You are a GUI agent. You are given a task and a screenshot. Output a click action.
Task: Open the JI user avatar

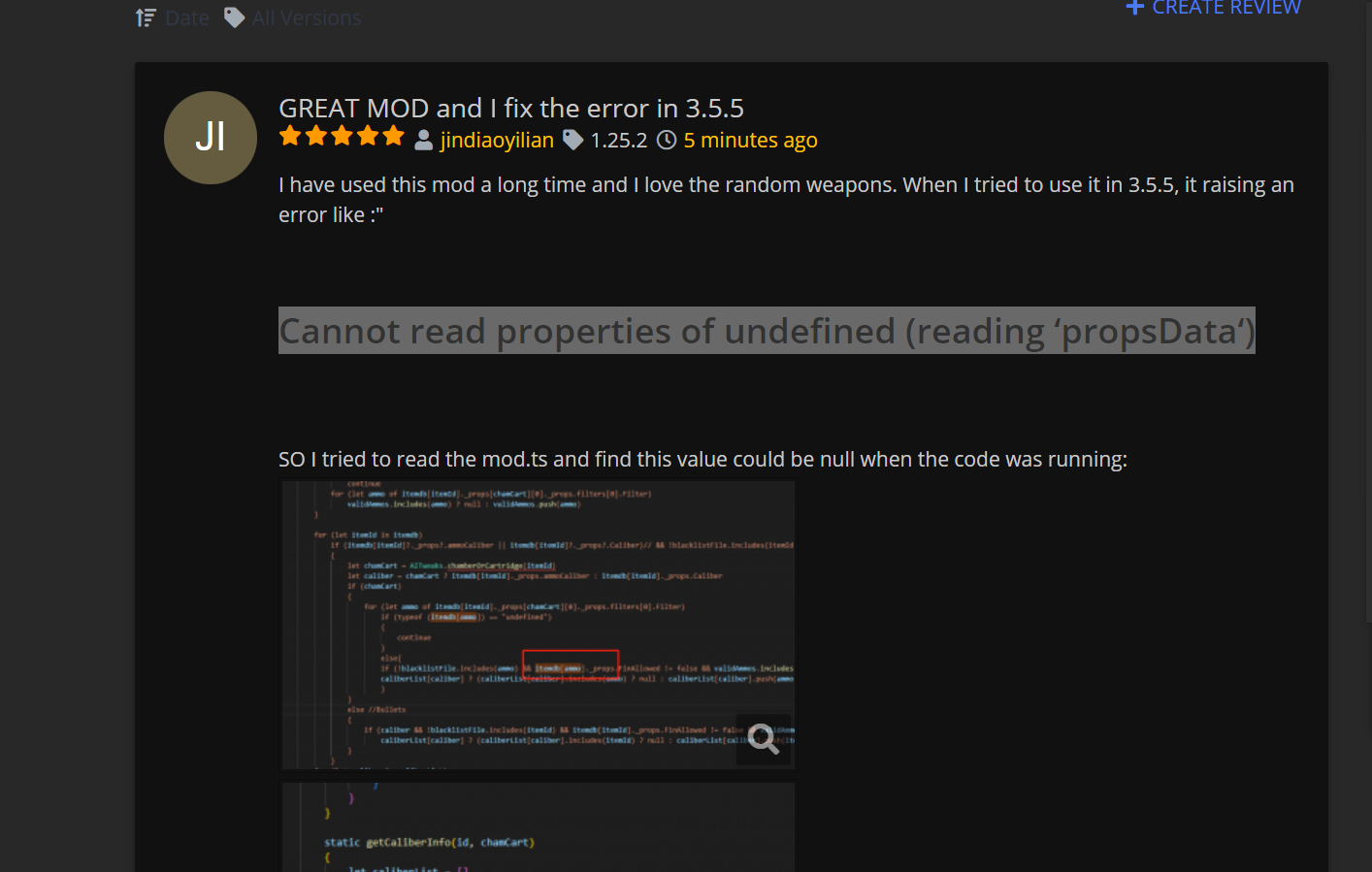(211, 138)
